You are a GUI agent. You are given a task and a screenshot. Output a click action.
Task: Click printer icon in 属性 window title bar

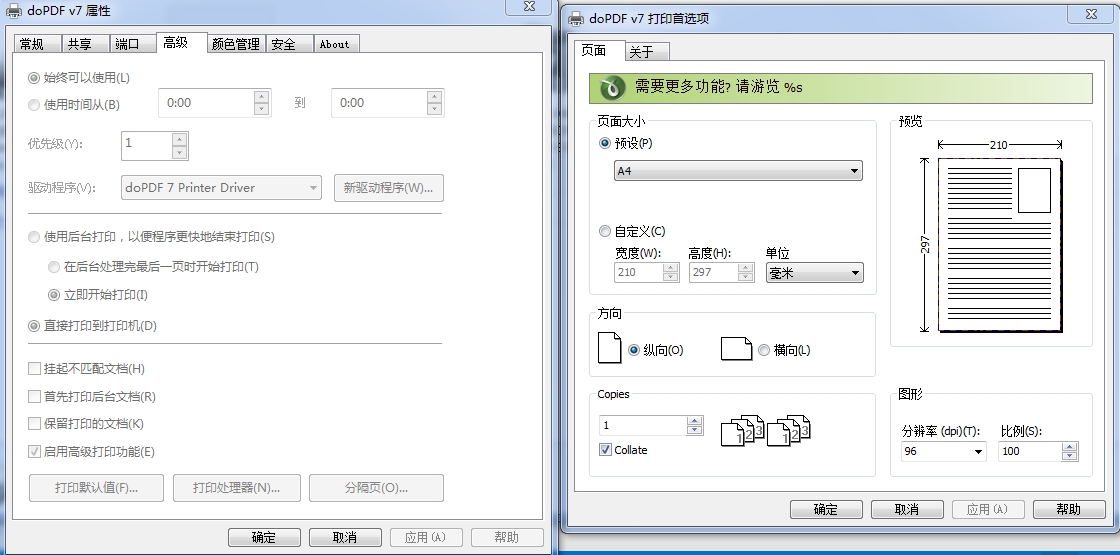pyautogui.click(x=14, y=11)
